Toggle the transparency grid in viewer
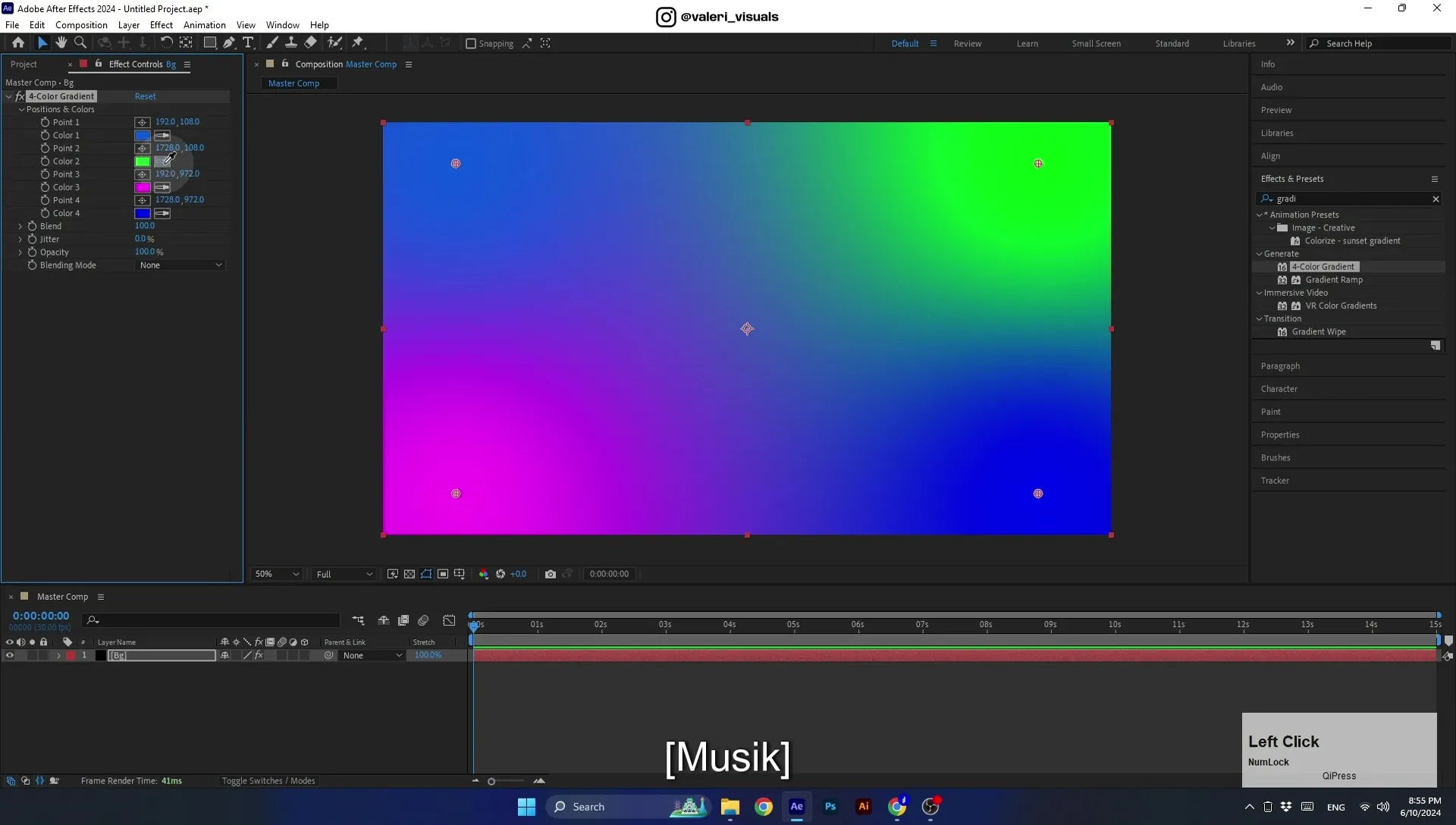 (409, 574)
